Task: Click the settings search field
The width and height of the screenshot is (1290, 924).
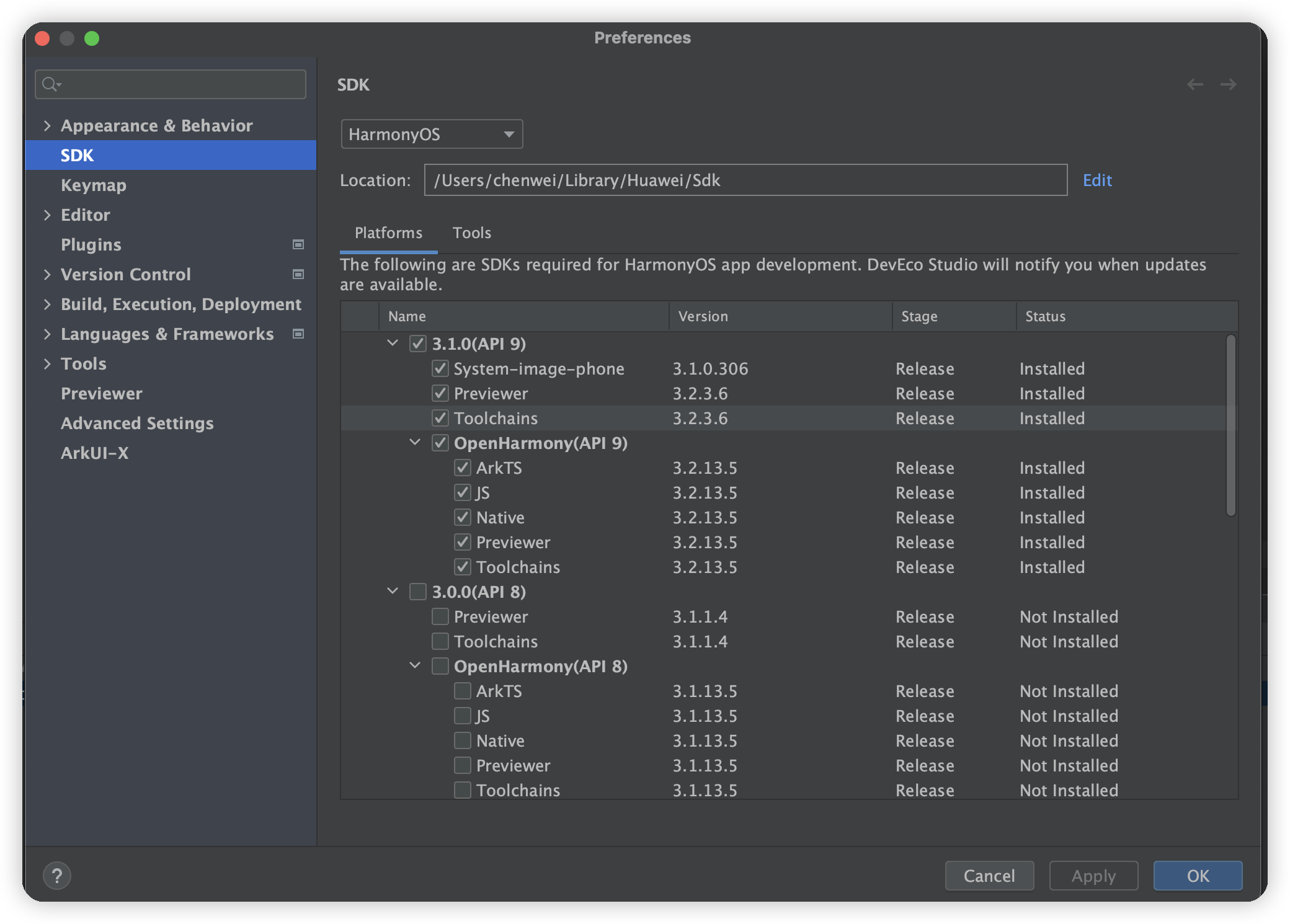Action: [171, 84]
